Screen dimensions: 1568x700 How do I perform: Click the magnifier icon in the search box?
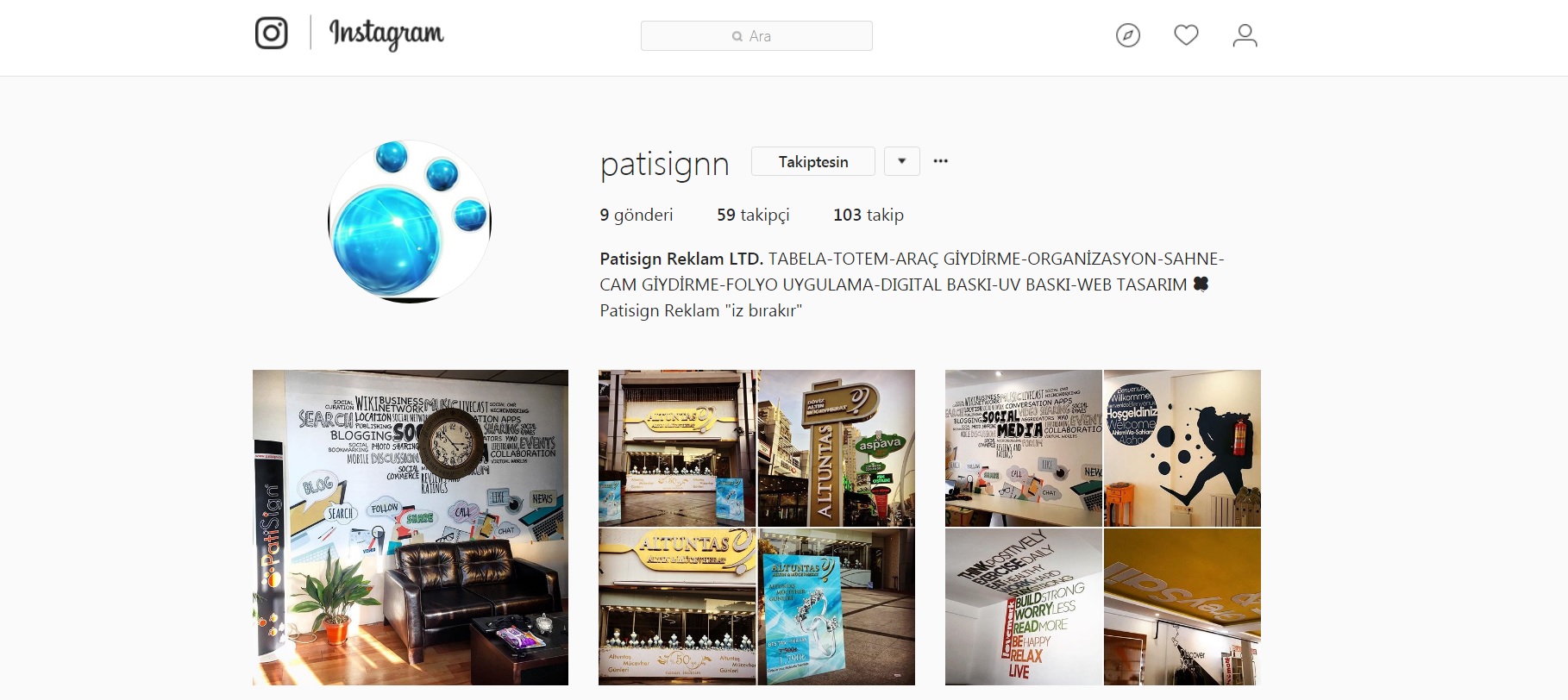[737, 36]
